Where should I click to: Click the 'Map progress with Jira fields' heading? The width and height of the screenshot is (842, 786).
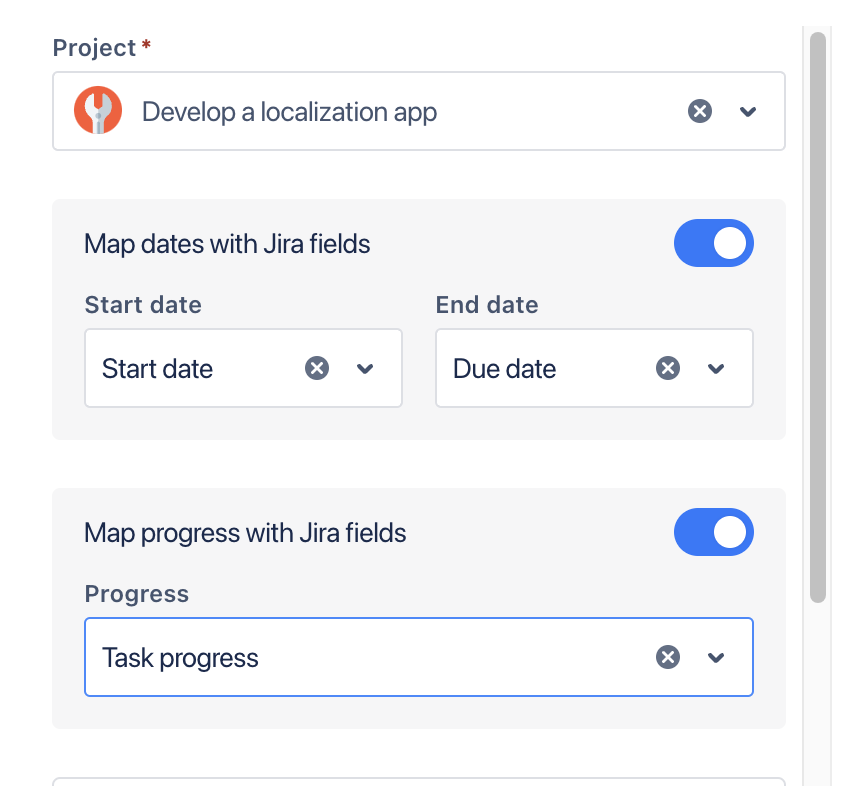(x=245, y=532)
